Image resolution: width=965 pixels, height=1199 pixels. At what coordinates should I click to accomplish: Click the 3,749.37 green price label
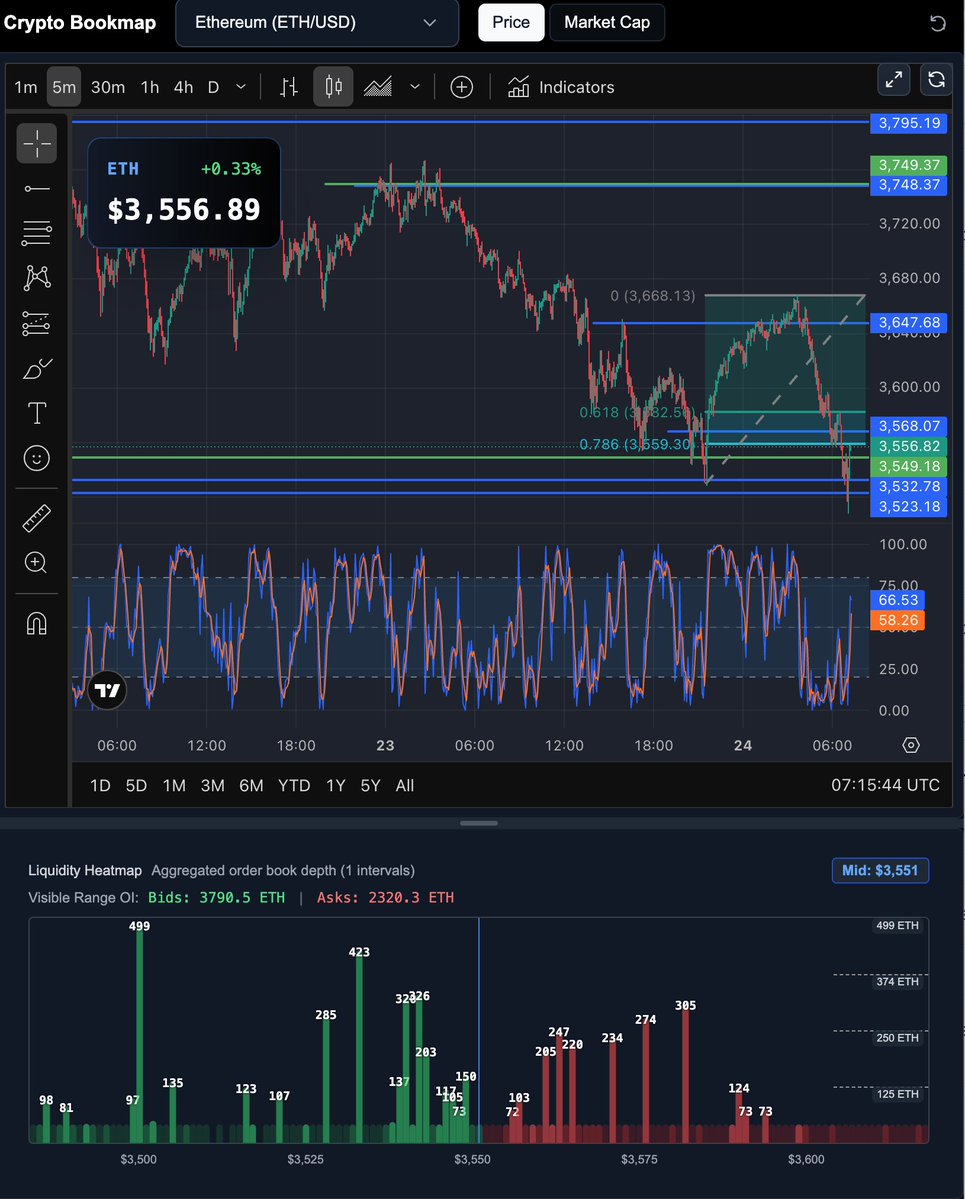[x=908, y=165]
